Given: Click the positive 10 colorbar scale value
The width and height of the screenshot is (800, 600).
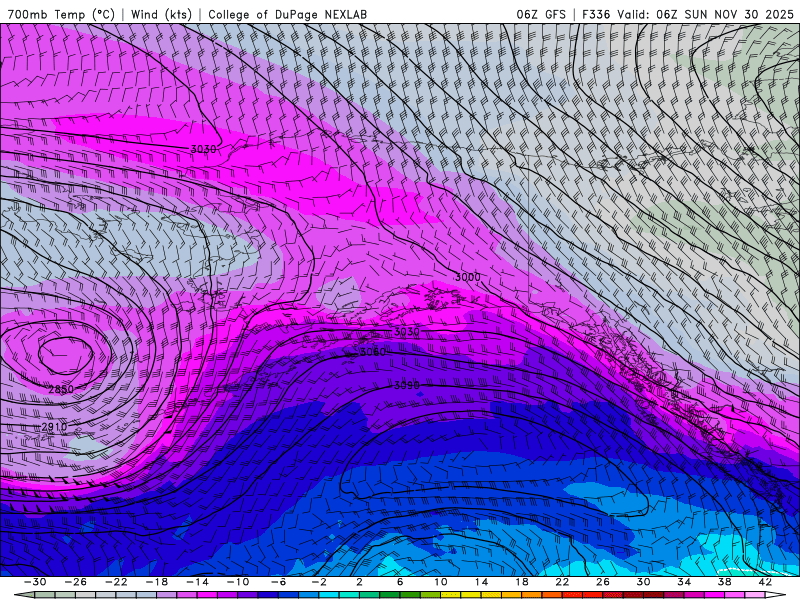Looking at the screenshot, I should tap(441, 582).
